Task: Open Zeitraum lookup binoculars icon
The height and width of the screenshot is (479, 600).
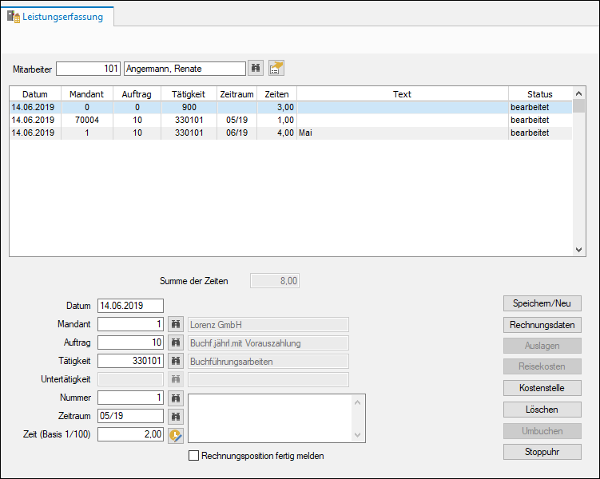Action: pyautogui.click(x=176, y=416)
